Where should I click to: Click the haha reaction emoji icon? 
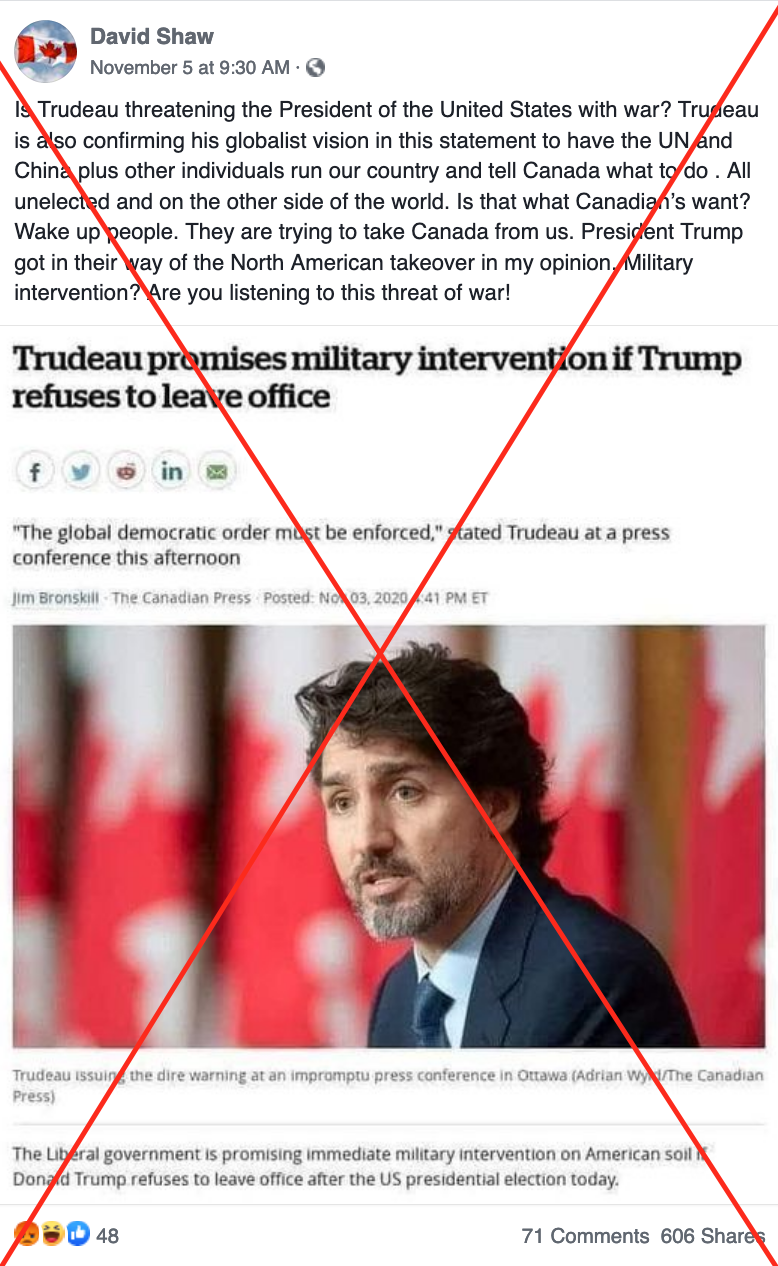(52, 1235)
